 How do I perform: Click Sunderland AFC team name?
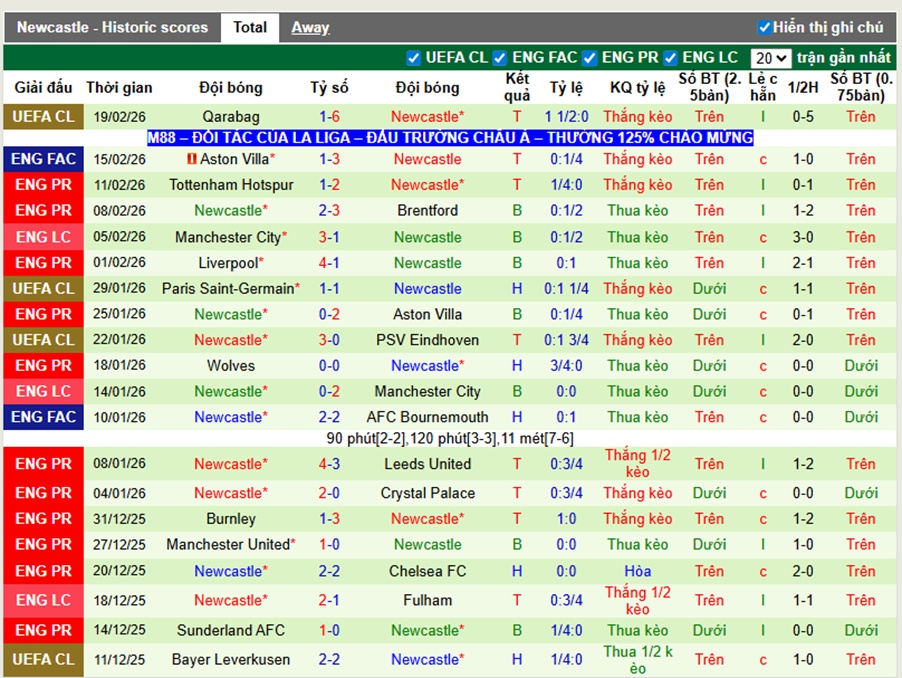click(x=231, y=630)
